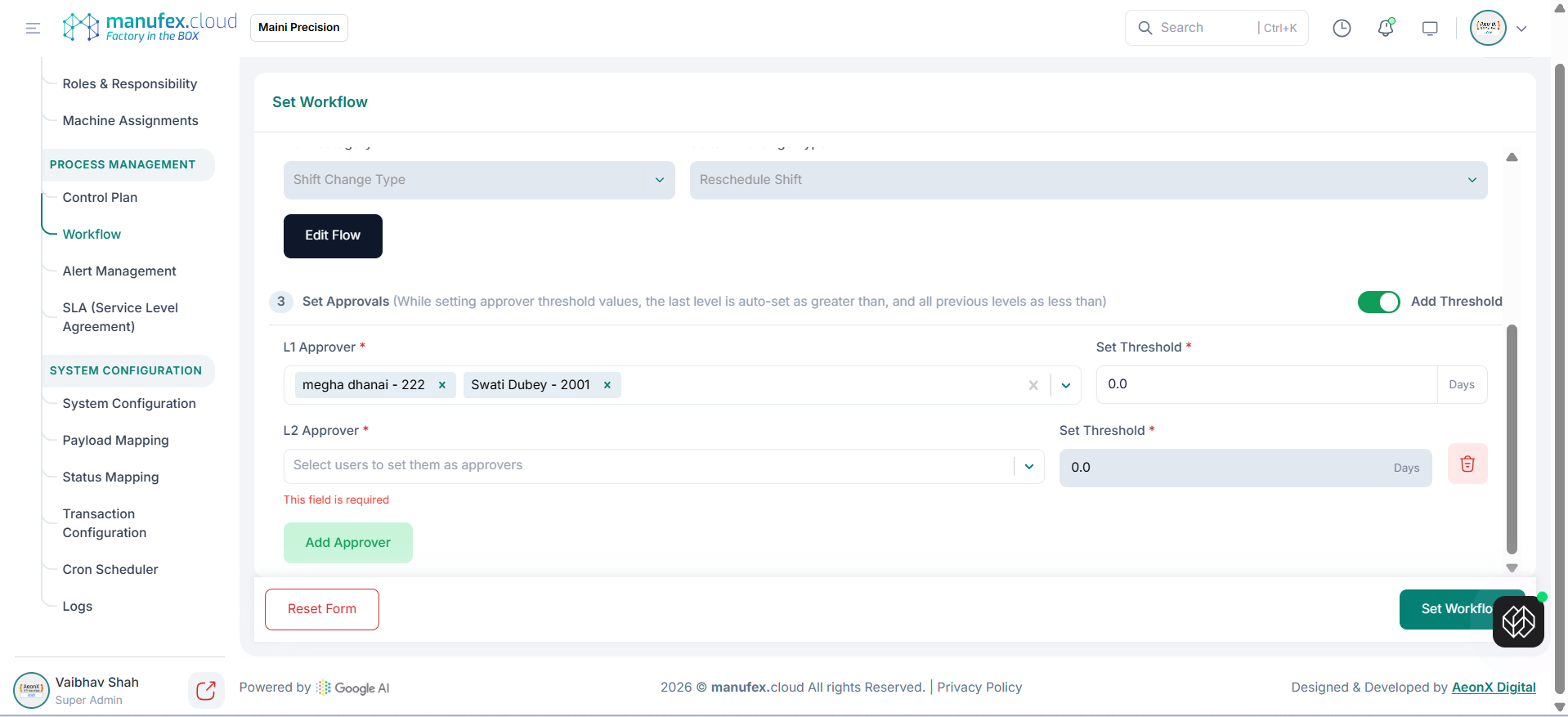Open the AeonX Digital link
1568x717 pixels.
tap(1494, 688)
